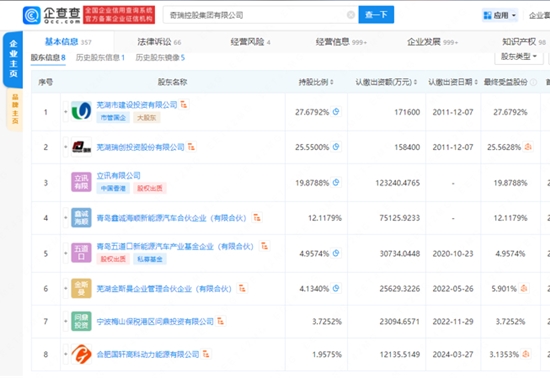Switch to the 企业发展 tab
Viewport: 550px width, 378px height.
(x=432, y=42)
